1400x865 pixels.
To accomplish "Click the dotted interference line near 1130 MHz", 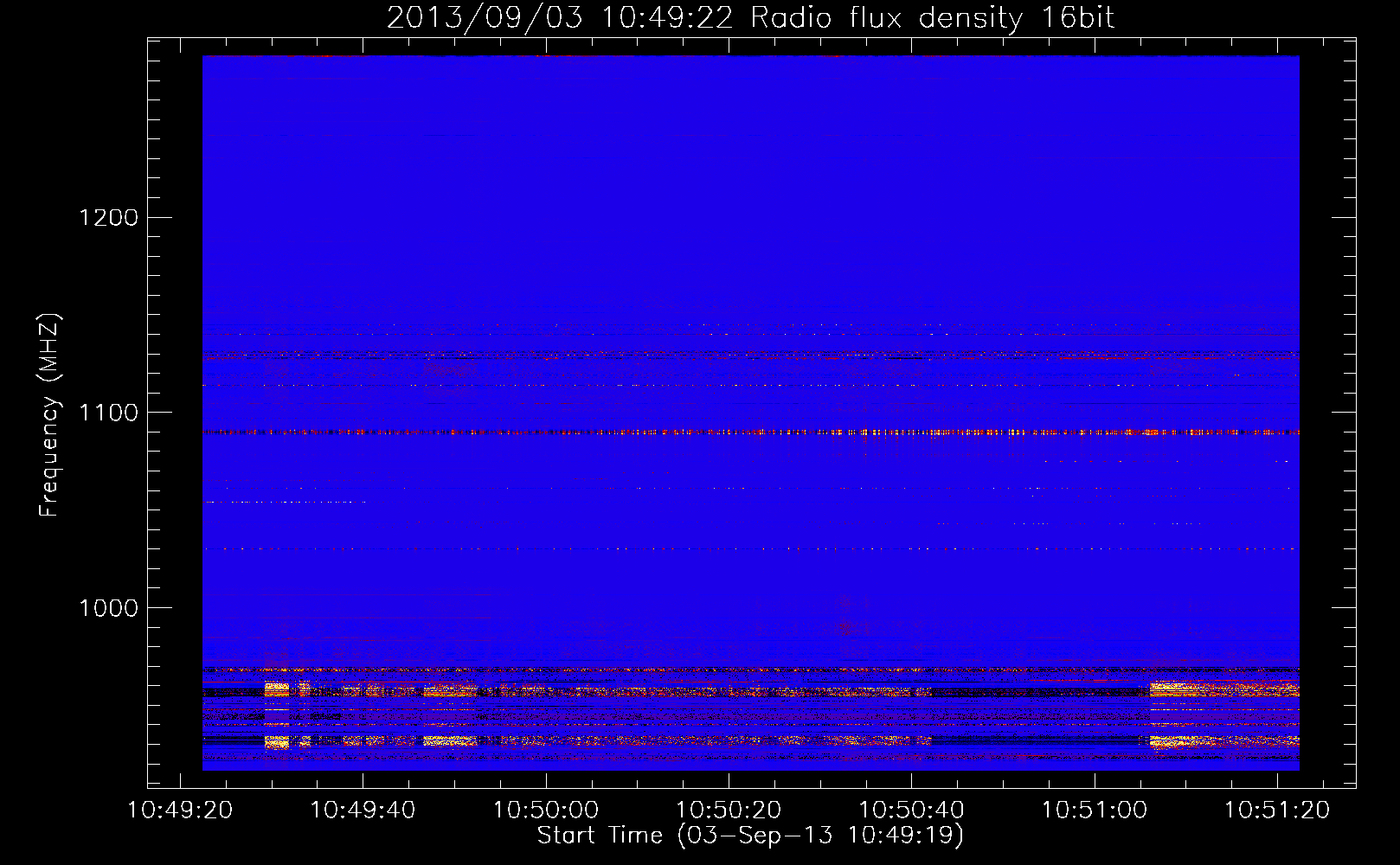I will coord(750,355).
